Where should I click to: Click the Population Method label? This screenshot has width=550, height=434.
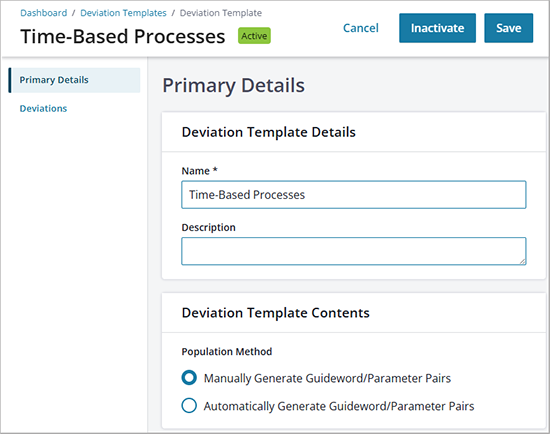pos(227,352)
